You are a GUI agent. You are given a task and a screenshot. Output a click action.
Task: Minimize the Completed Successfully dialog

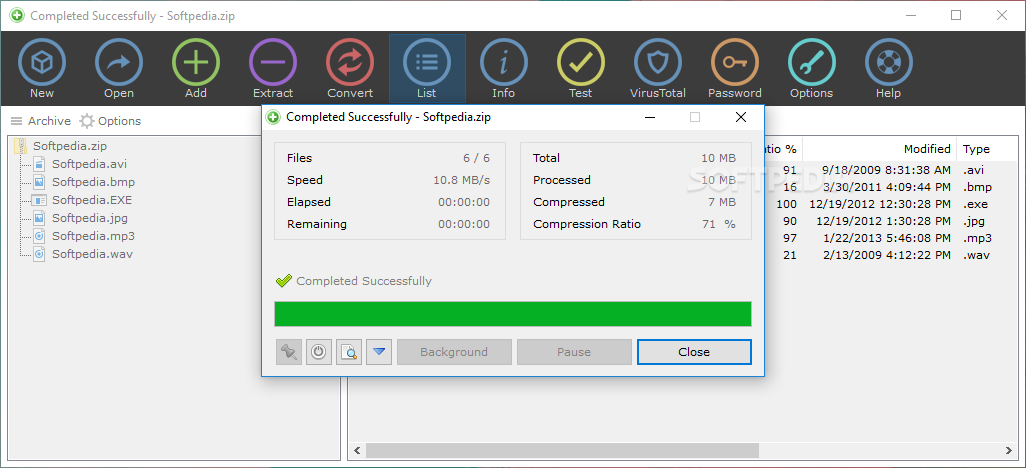click(650, 118)
